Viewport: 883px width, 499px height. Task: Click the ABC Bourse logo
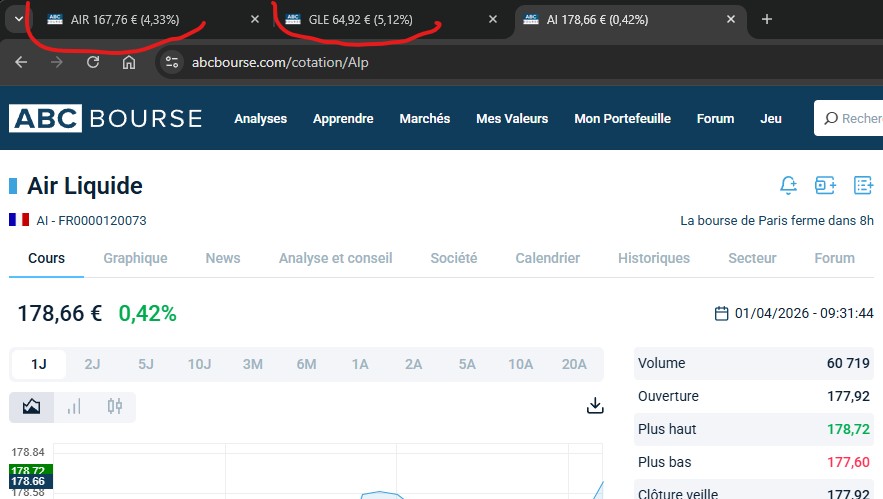(106, 118)
